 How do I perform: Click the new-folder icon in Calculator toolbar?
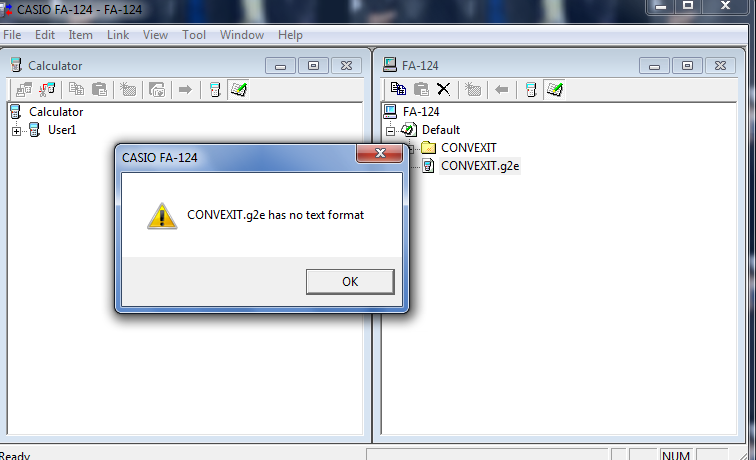tap(128, 89)
